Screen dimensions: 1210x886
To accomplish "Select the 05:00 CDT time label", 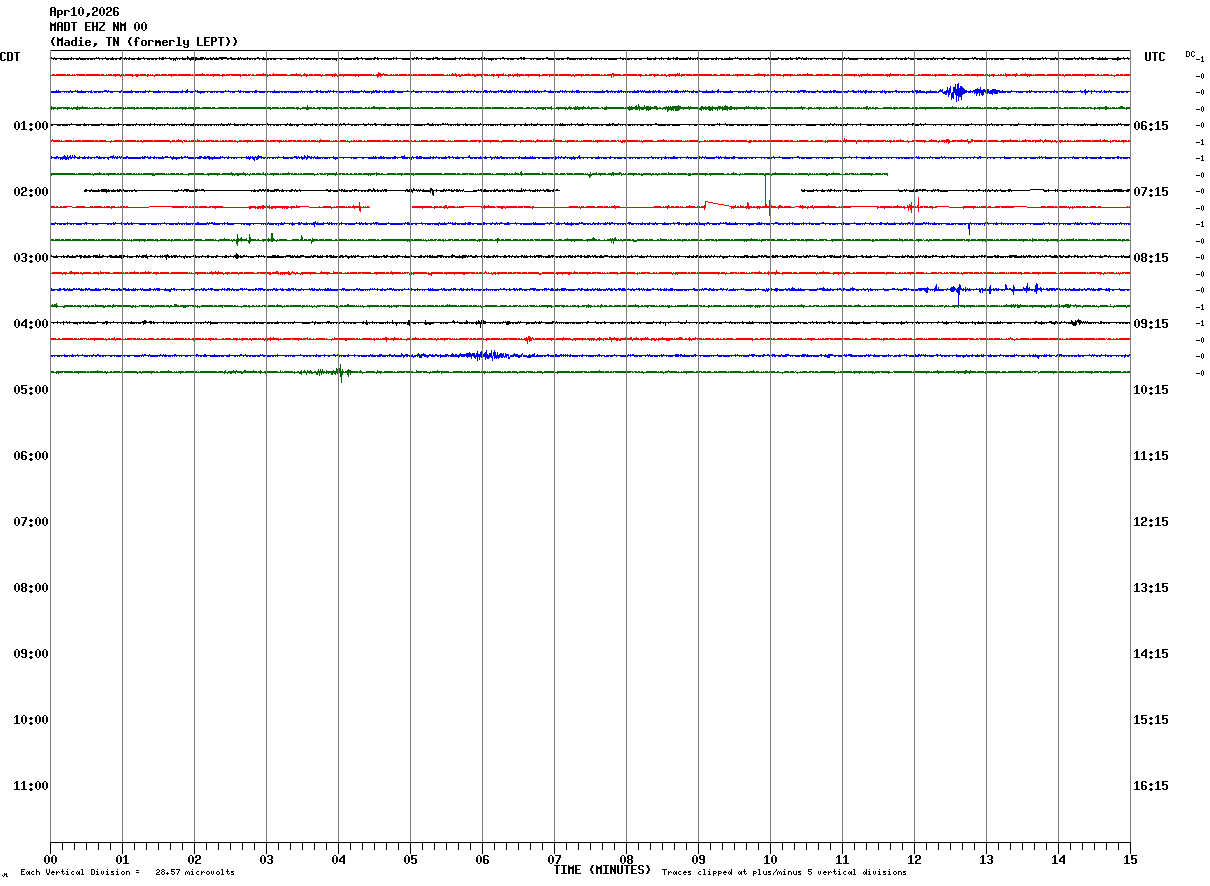I will point(31,390).
